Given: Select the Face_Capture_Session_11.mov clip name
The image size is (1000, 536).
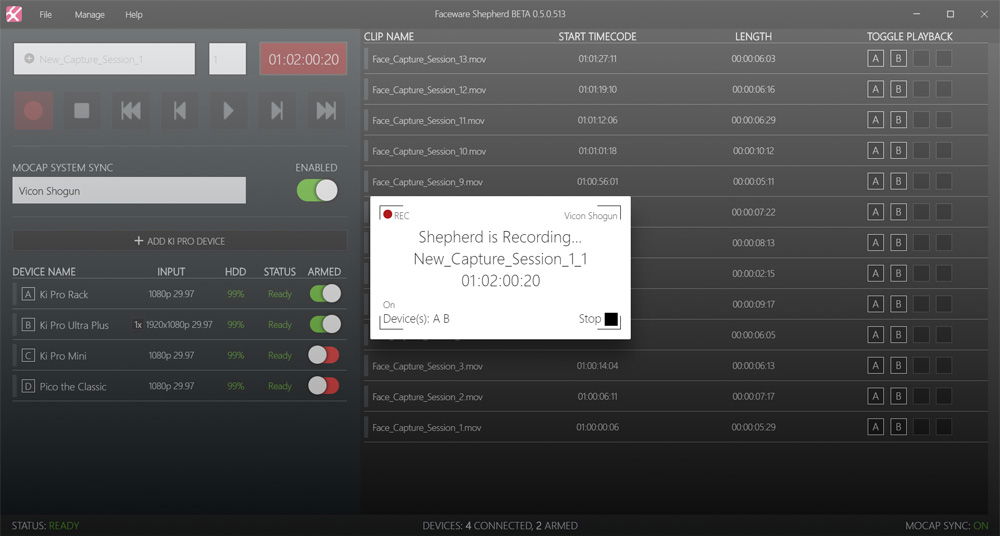Looking at the screenshot, I should [429, 121].
